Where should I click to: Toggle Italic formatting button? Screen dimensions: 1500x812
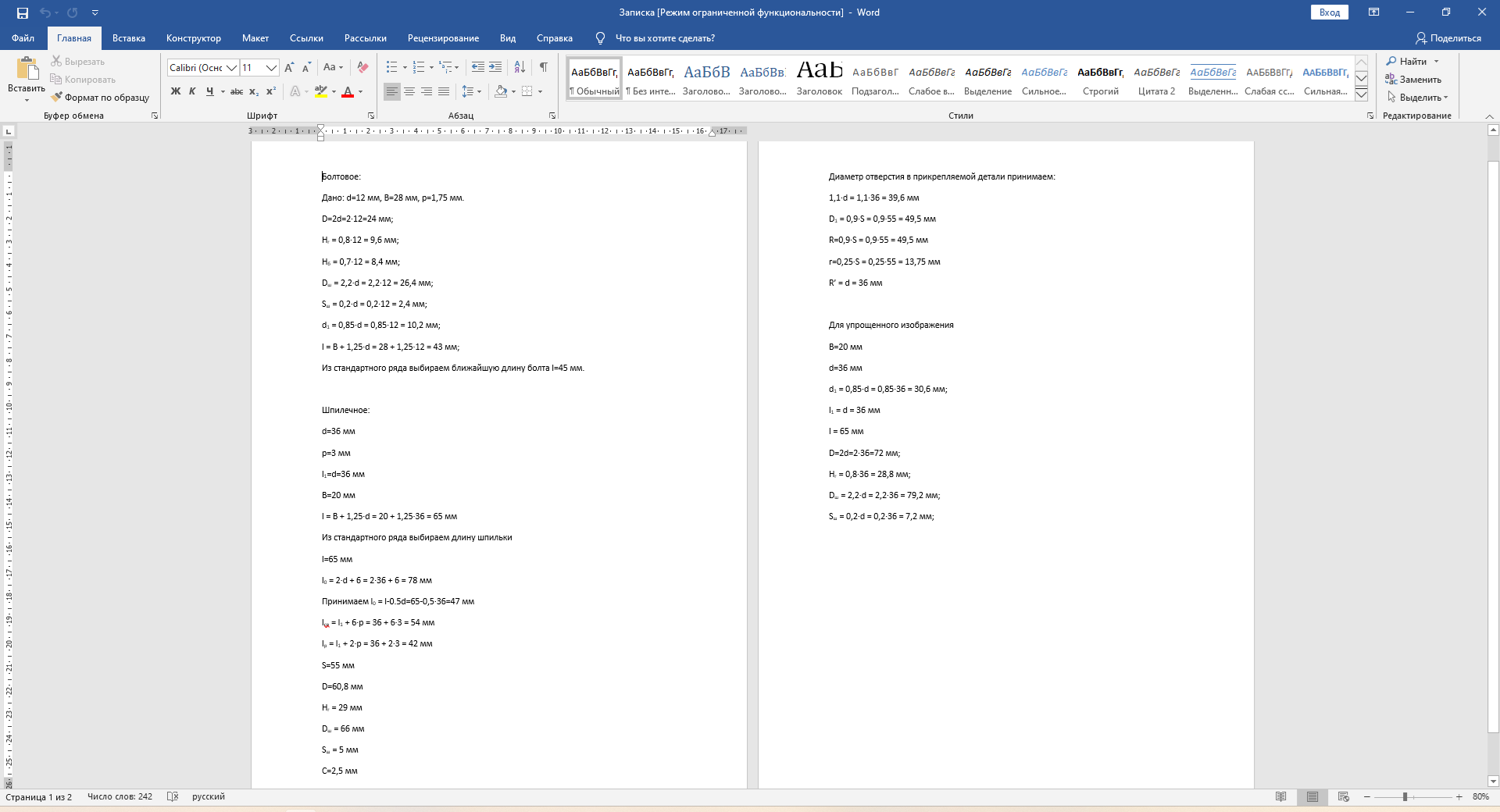[192, 91]
